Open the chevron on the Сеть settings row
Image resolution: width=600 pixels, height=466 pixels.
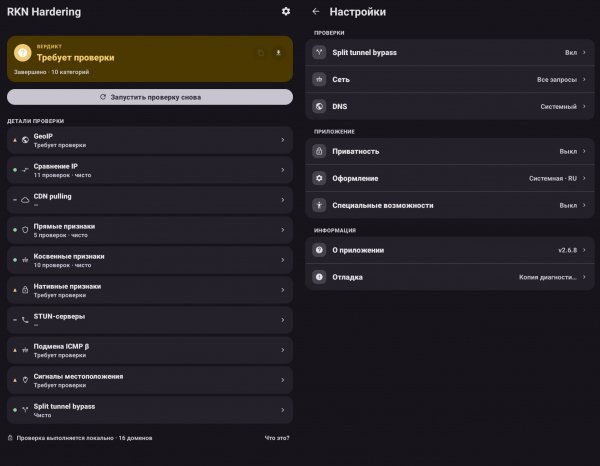[x=584, y=80]
